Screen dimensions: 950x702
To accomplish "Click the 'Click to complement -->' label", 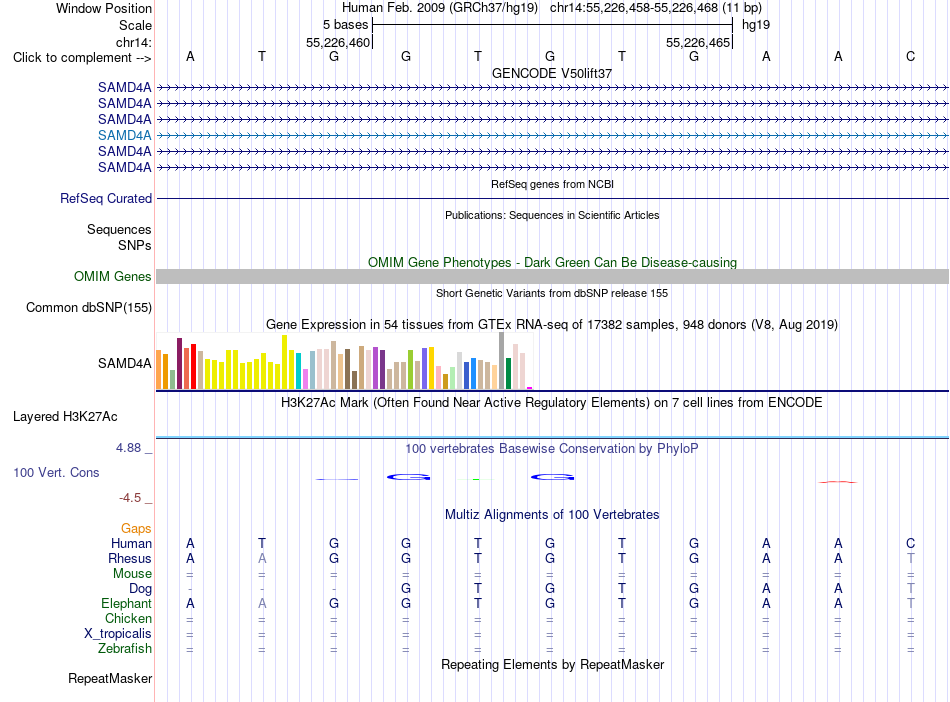I will pyautogui.click(x=82, y=58).
